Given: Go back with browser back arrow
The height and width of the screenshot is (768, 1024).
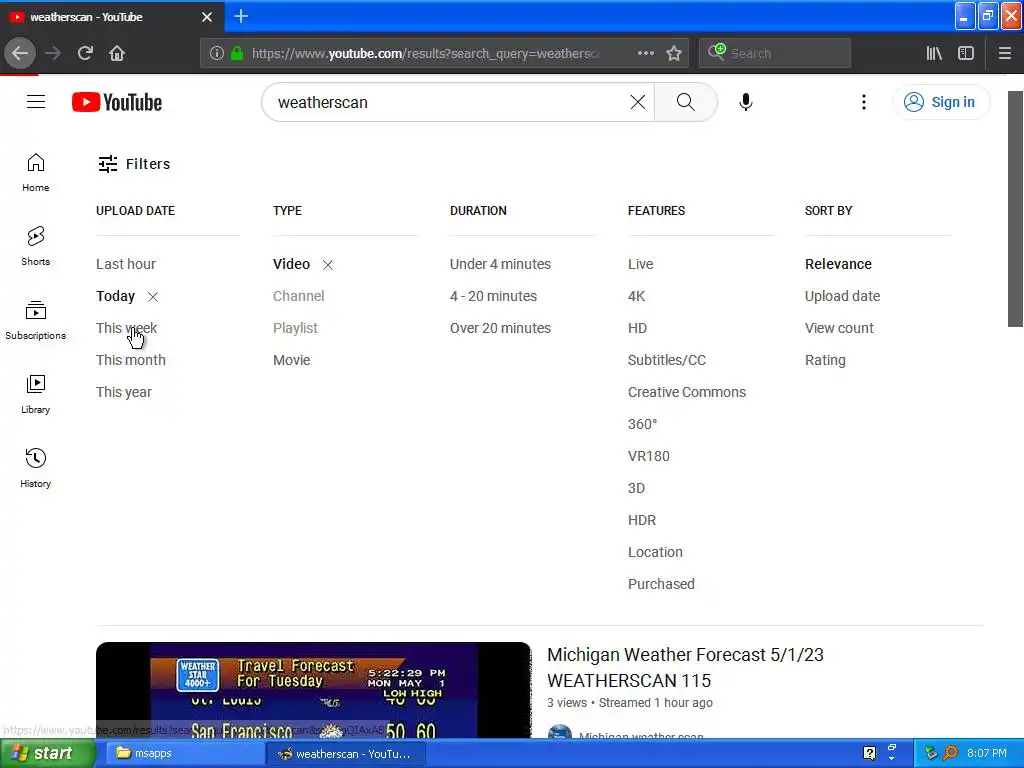Looking at the screenshot, I should click(20, 53).
